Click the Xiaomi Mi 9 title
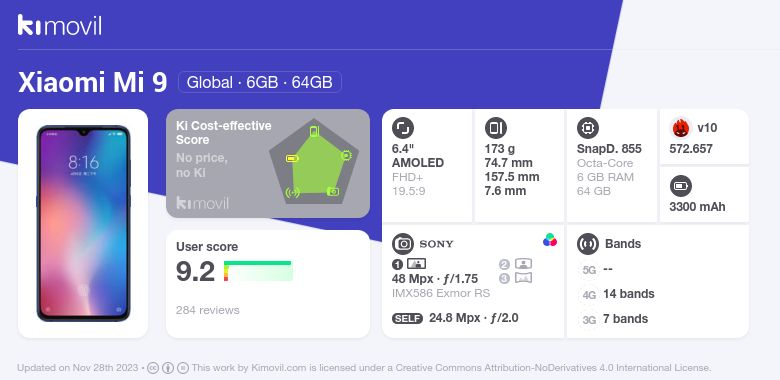Image resolution: width=780 pixels, height=380 pixels. [93, 83]
